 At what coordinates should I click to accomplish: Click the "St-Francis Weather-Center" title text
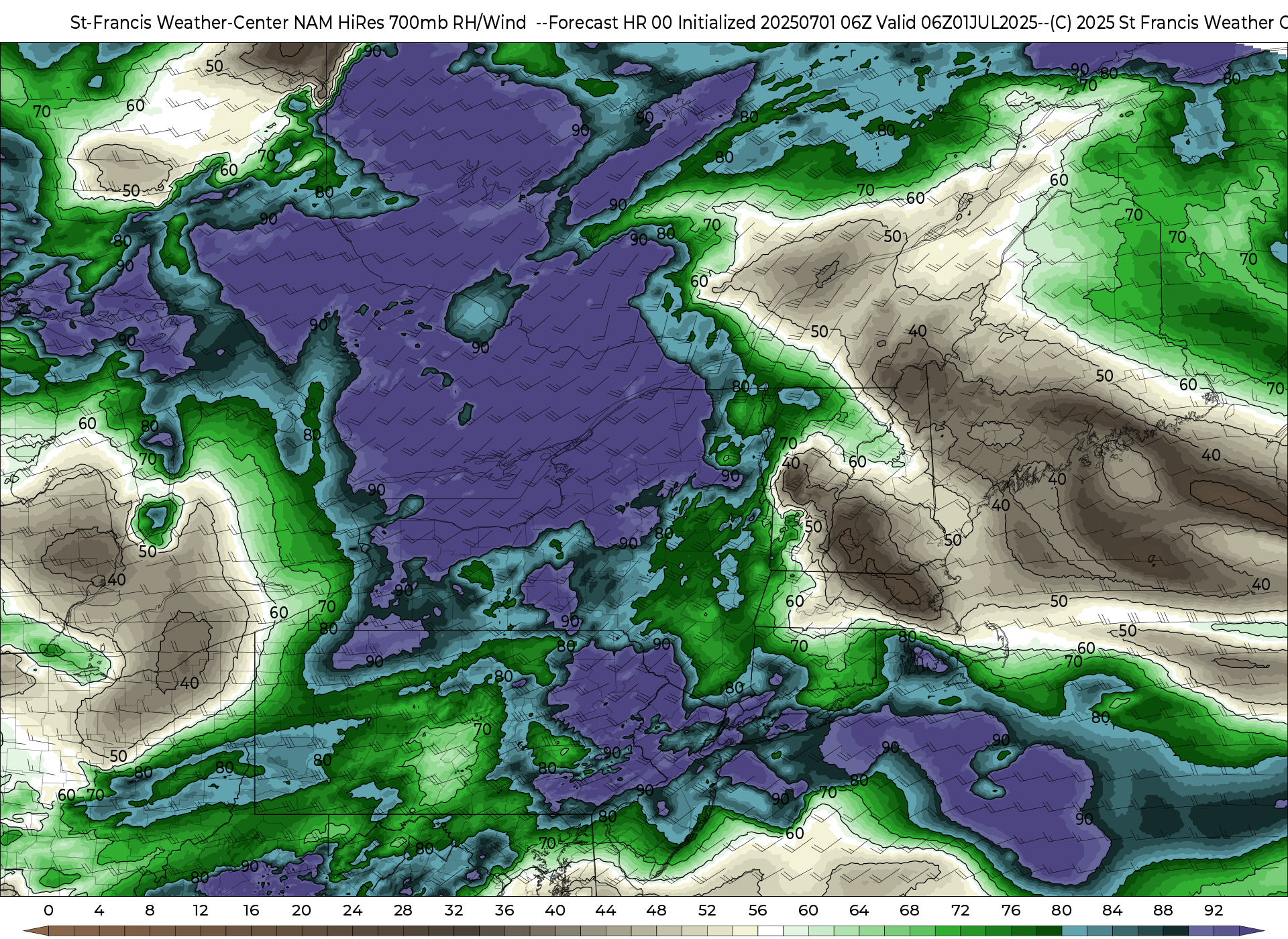tap(179, 23)
